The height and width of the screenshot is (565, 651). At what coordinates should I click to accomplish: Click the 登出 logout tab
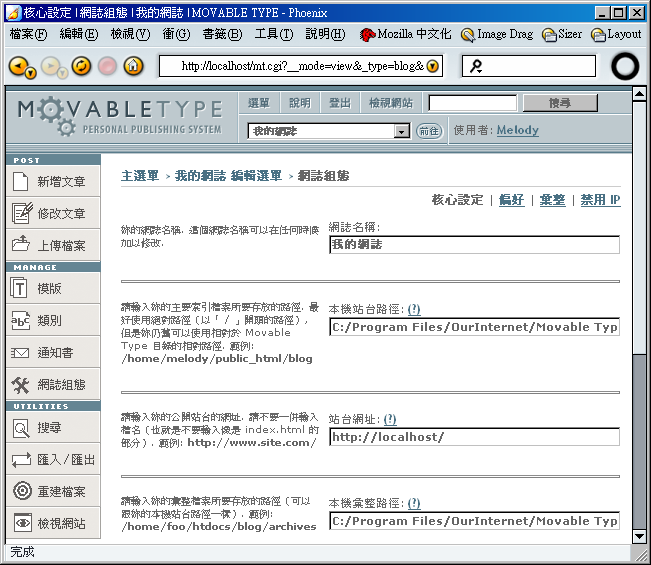tap(340, 103)
